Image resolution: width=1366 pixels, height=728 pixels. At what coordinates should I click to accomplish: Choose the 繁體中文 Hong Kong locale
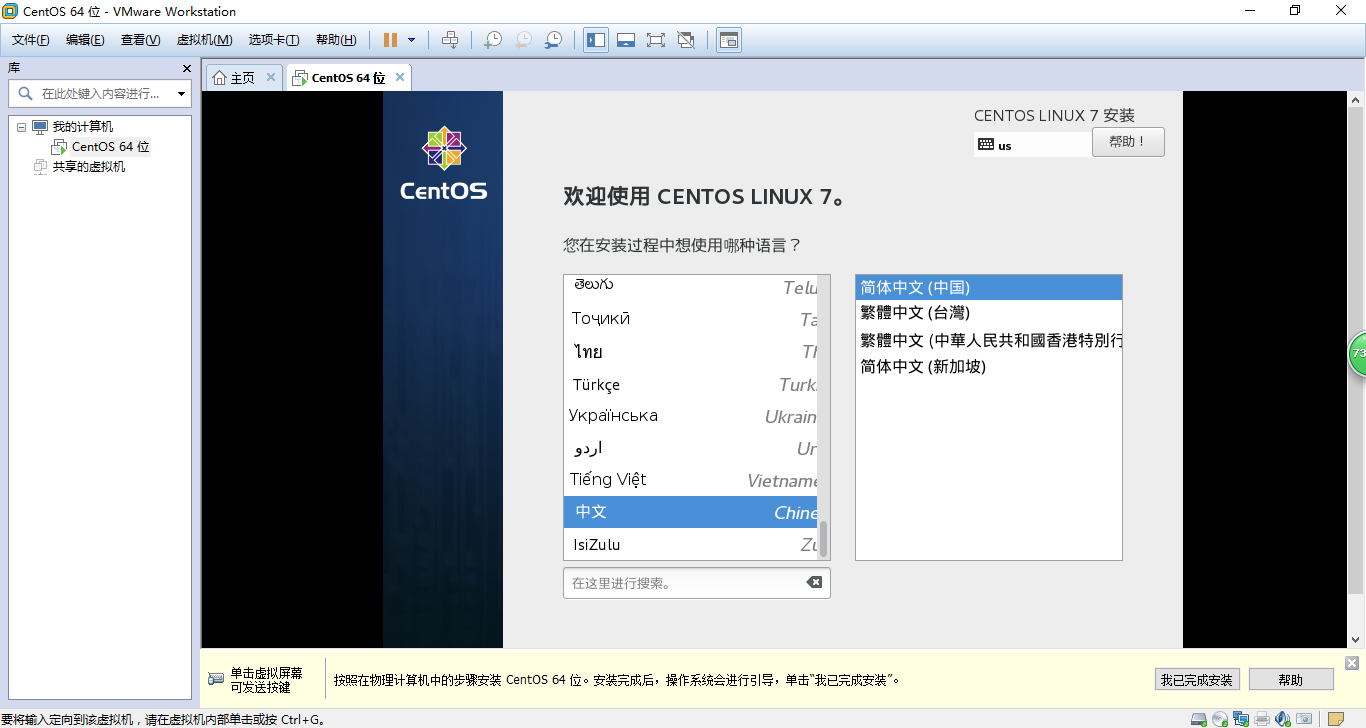coord(989,340)
